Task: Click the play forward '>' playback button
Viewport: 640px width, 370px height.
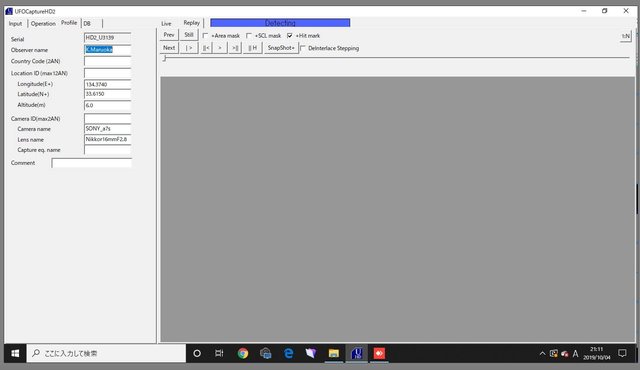Action: coord(220,48)
